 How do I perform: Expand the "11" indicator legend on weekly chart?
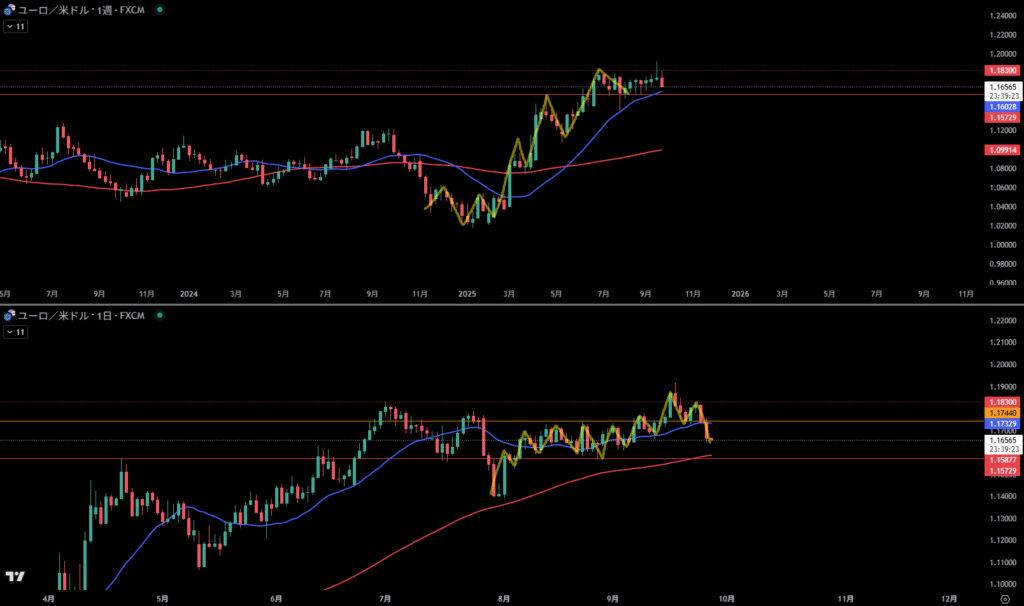point(15,26)
